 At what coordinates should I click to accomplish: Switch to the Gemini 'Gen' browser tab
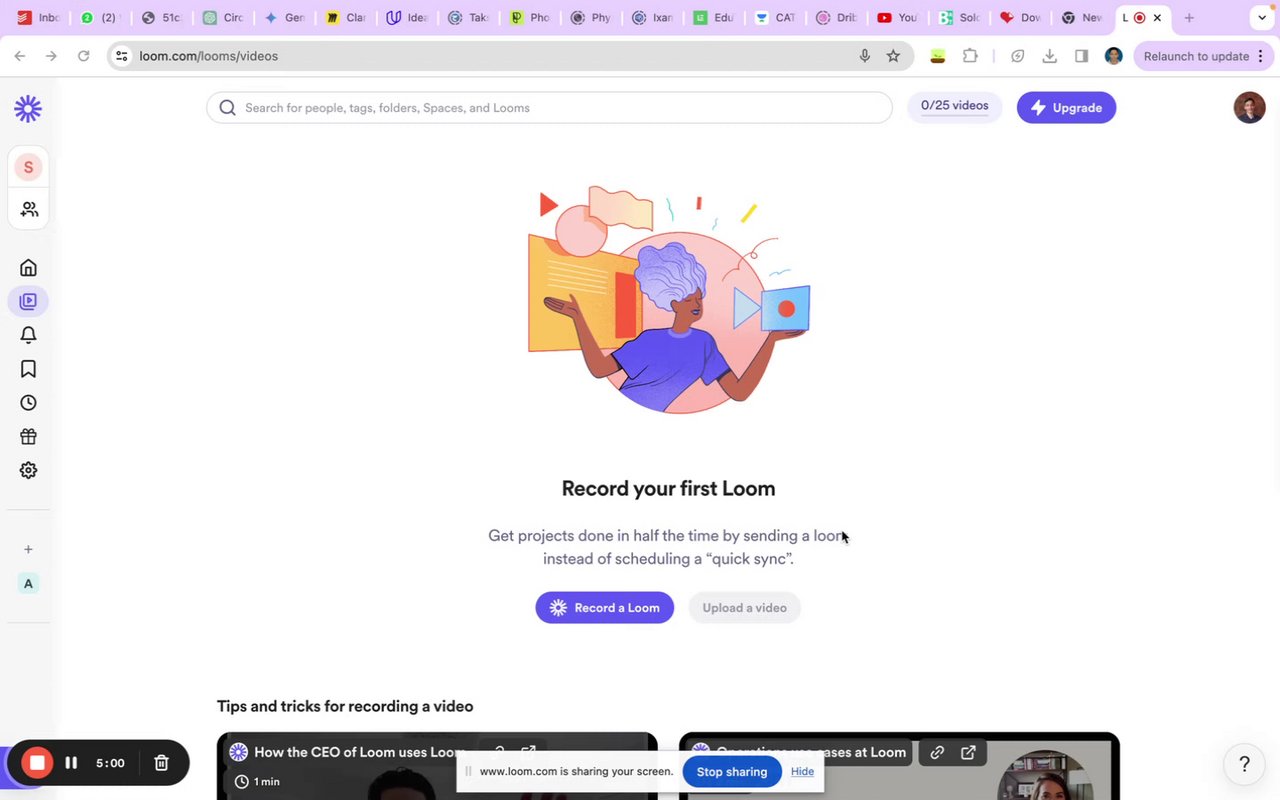(283, 18)
